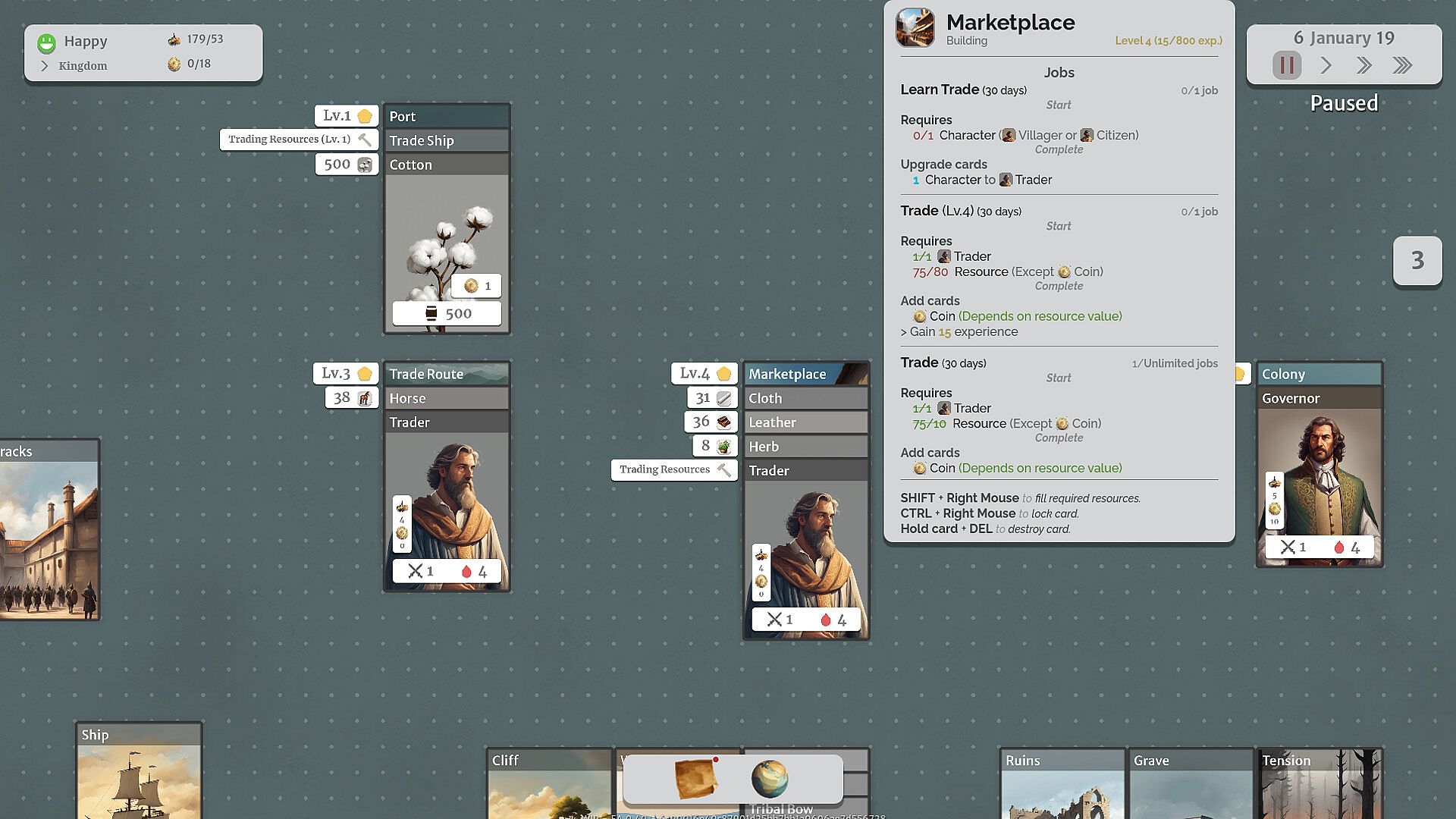This screenshot has width=1456, height=819.
Task: Set game to double fast-forward speed
Action: coord(1363,65)
